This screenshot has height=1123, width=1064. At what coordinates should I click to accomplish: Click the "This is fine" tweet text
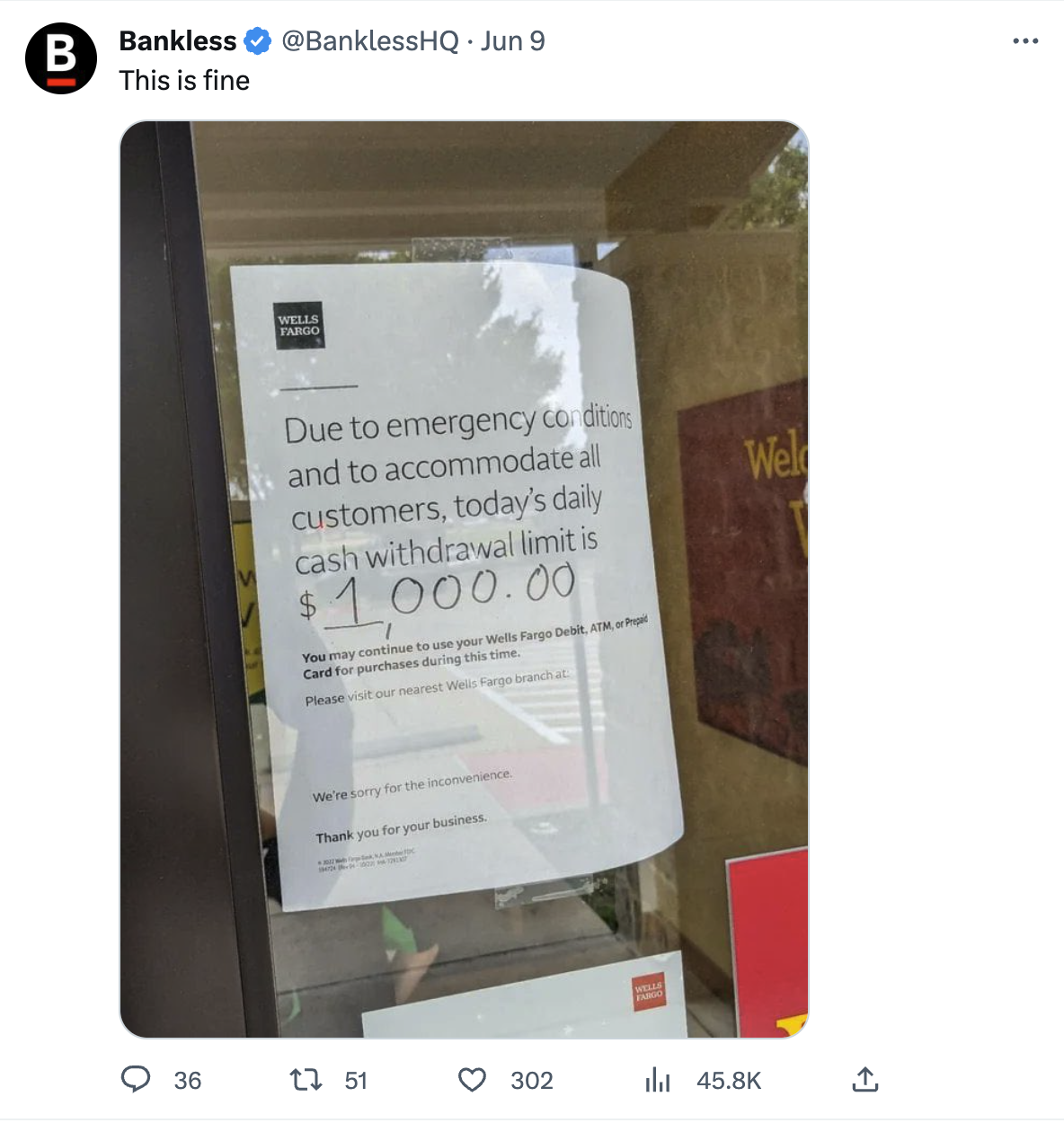point(184,81)
